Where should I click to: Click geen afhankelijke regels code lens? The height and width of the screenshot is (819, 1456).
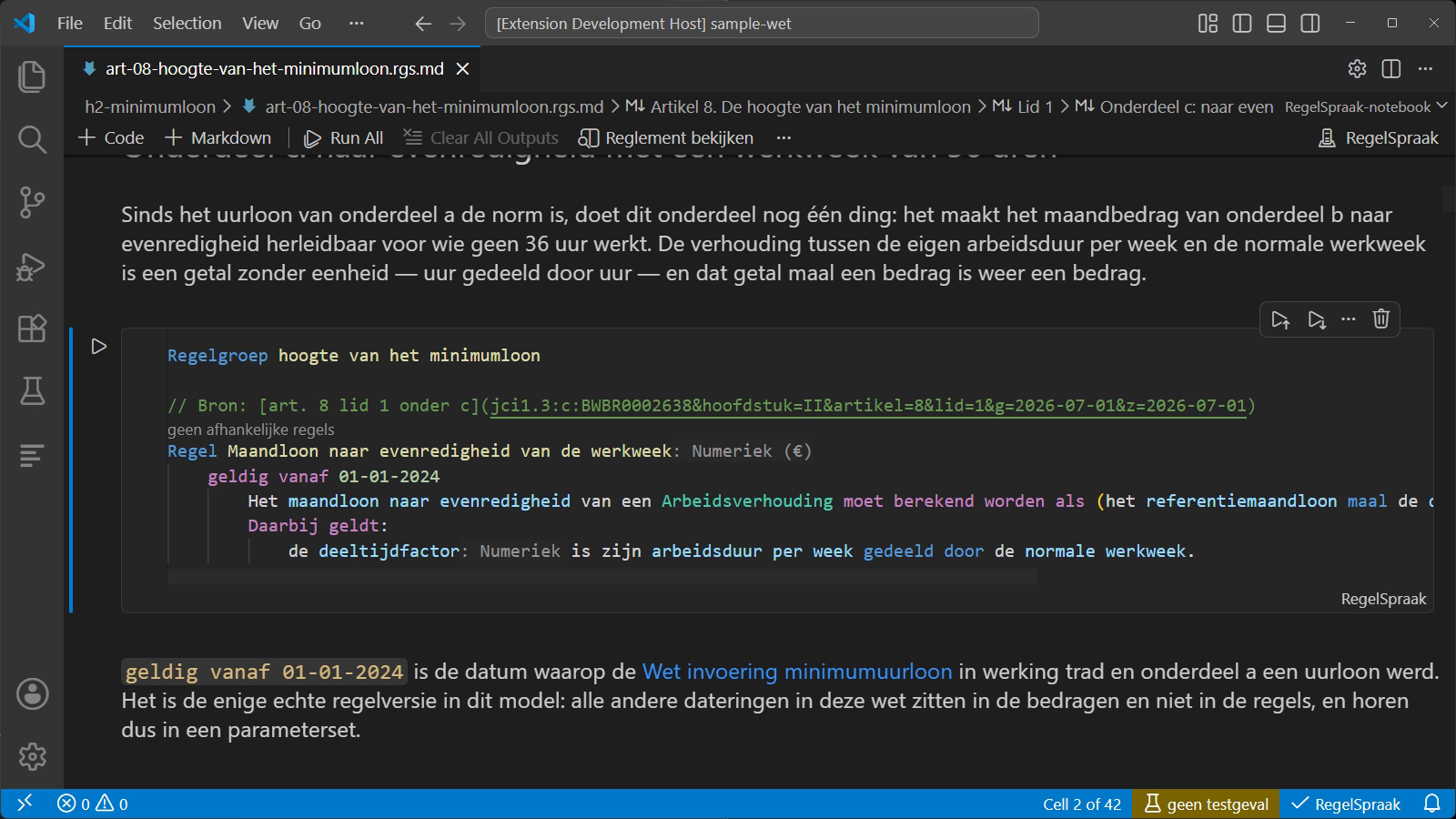point(251,430)
